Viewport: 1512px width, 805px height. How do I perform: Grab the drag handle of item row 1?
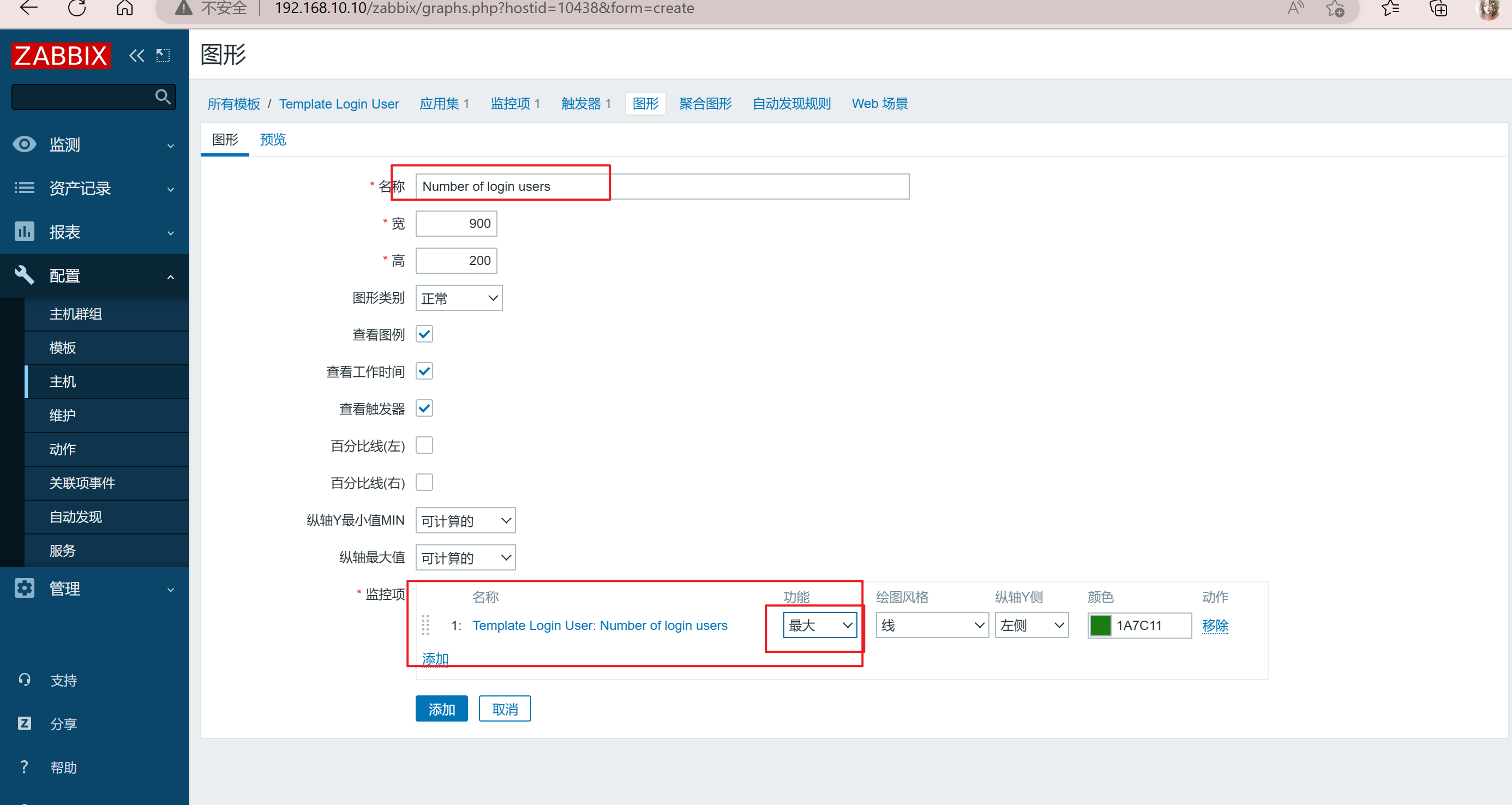[425, 625]
